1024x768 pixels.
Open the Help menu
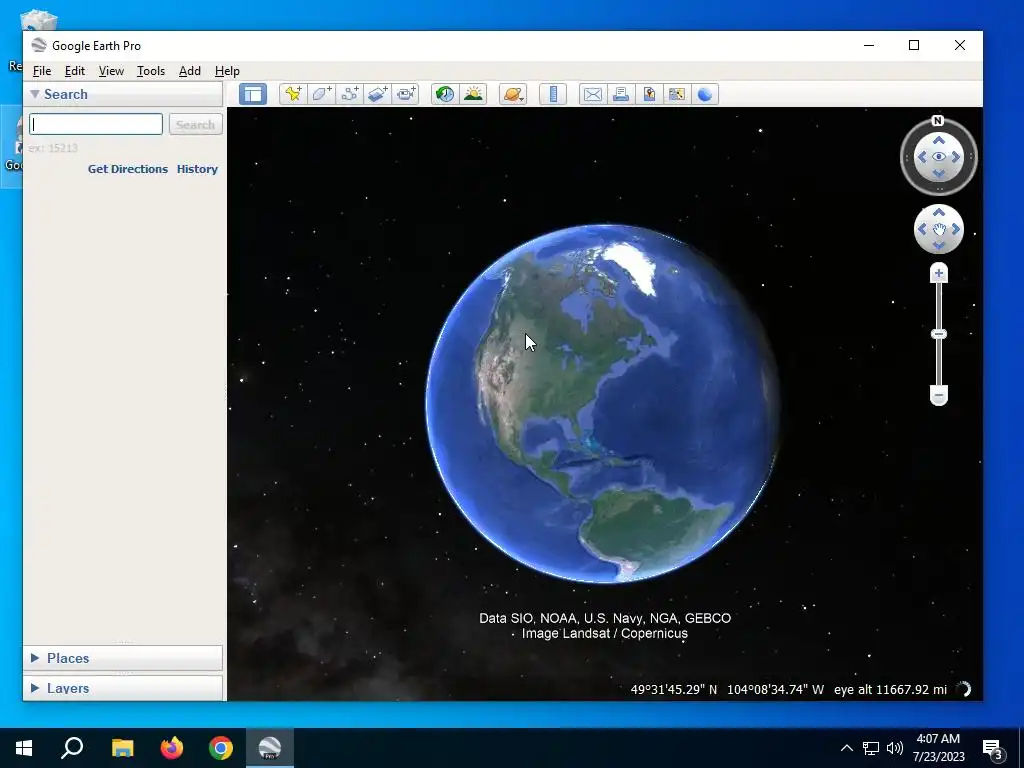[x=227, y=71]
